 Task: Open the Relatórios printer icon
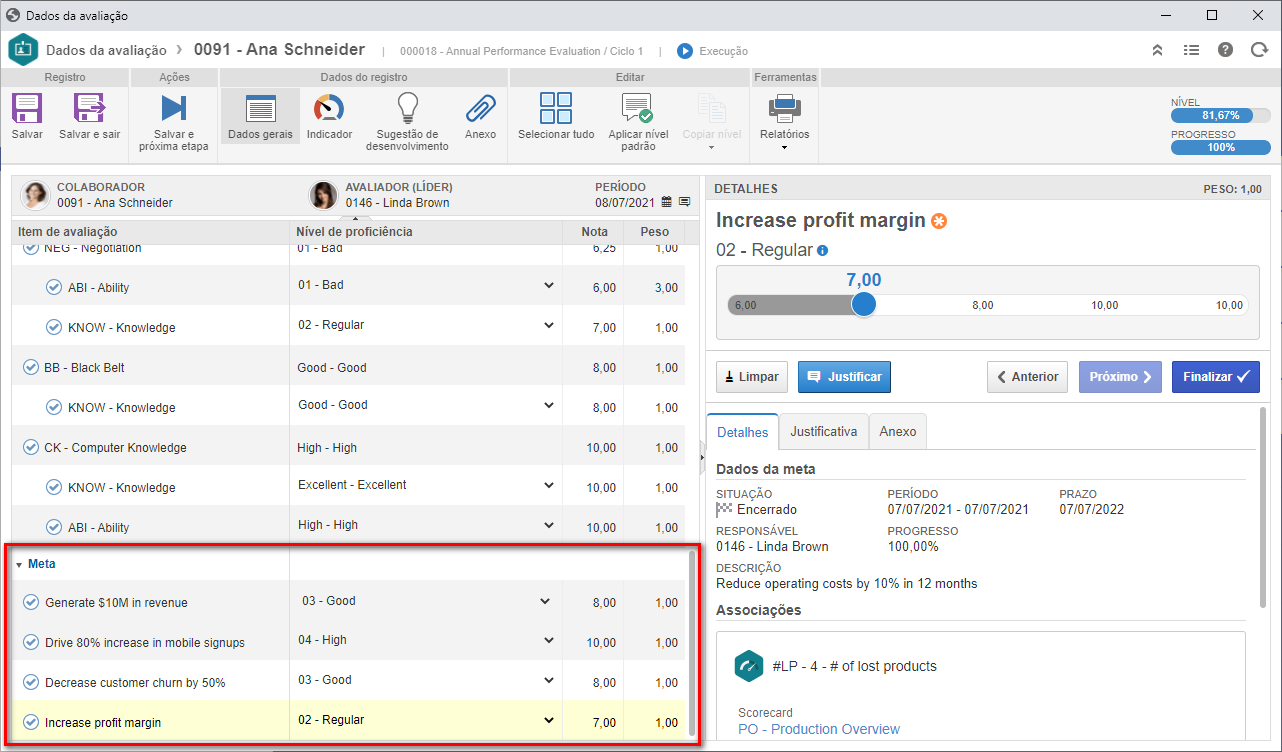pyautogui.click(x=784, y=108)
